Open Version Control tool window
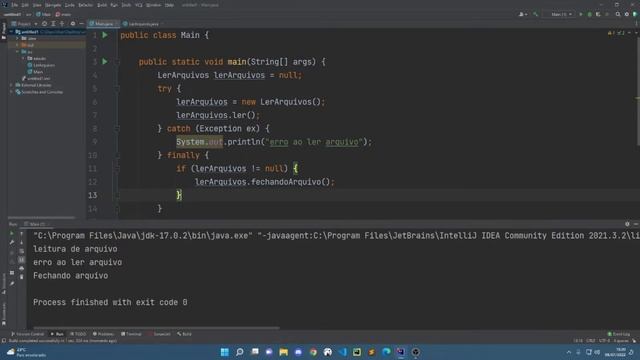 27,334
